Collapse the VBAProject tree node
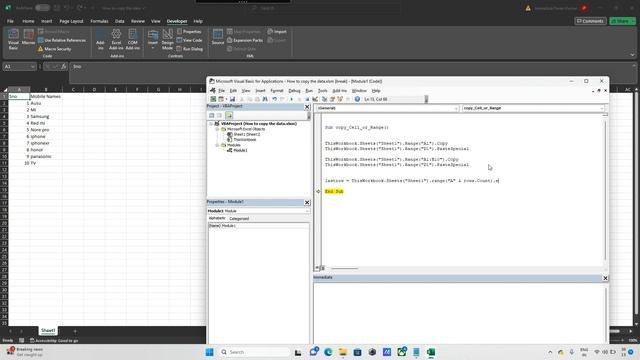 point(211,124)
